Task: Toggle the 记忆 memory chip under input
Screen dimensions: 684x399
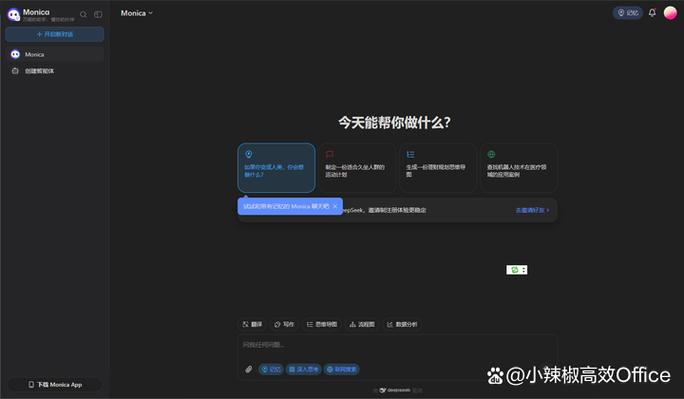Action: tap(271, 369)
